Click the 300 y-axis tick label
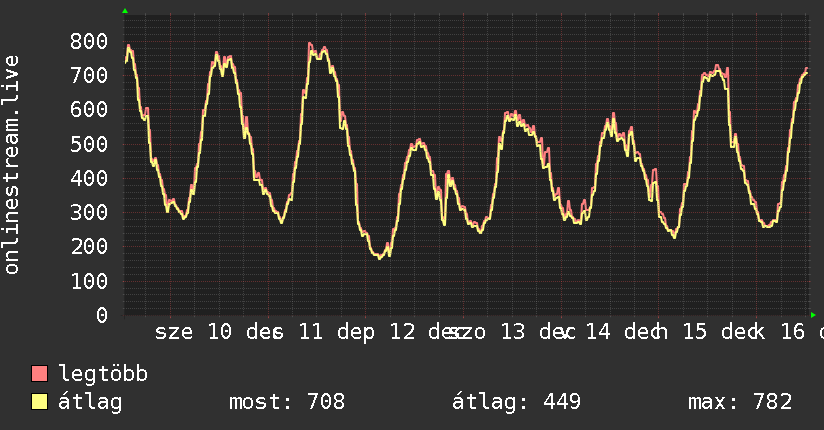 pos(89,212)
